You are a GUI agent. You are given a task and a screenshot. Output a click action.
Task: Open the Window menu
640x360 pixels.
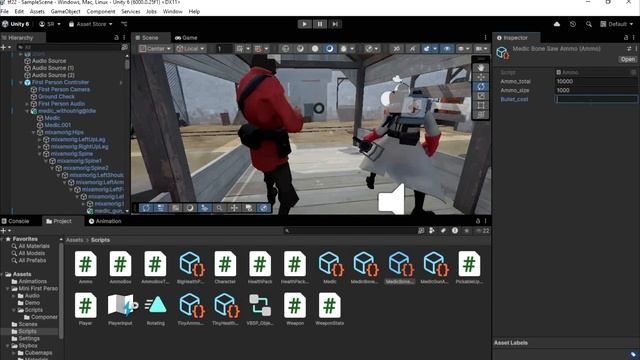pos(173,11)
